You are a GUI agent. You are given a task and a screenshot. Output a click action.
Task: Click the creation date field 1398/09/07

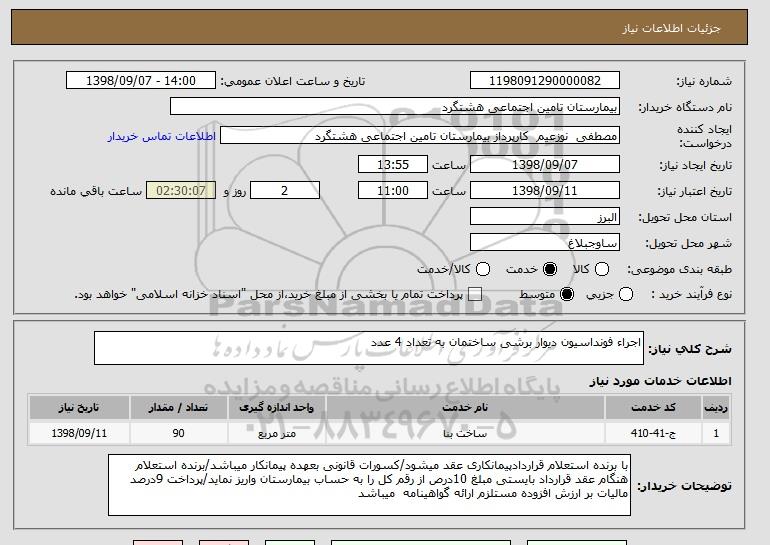click(x=545, y=164)
